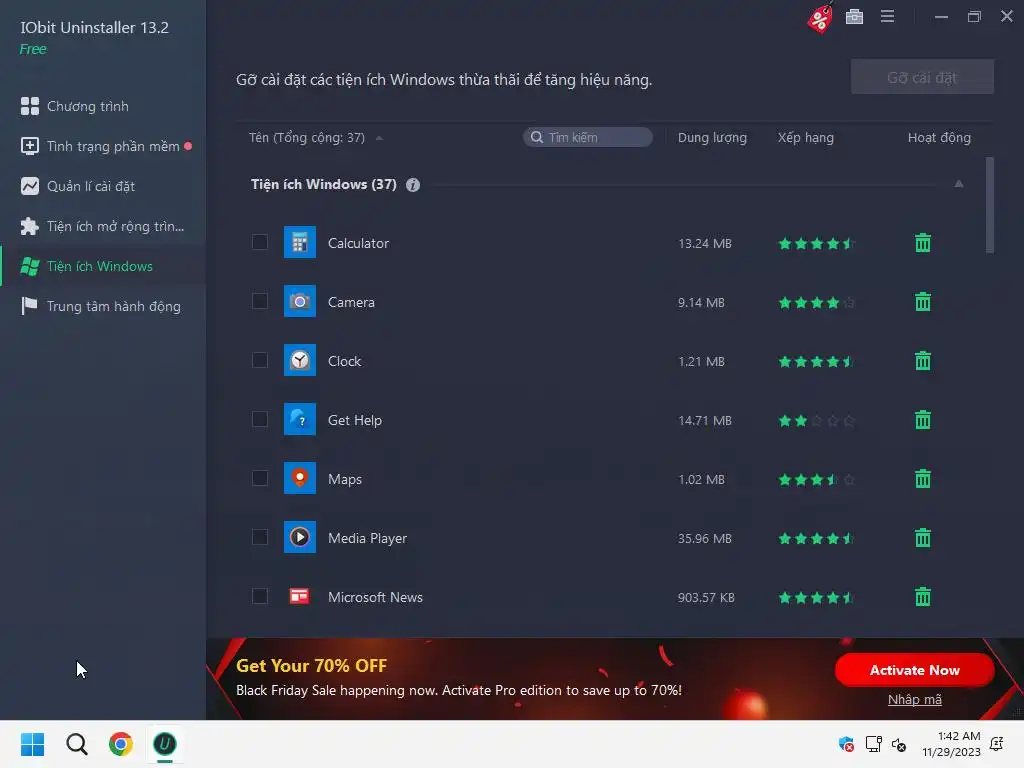
Task: Tick the Maps checkbox
Action: click(x=260, y=478)
